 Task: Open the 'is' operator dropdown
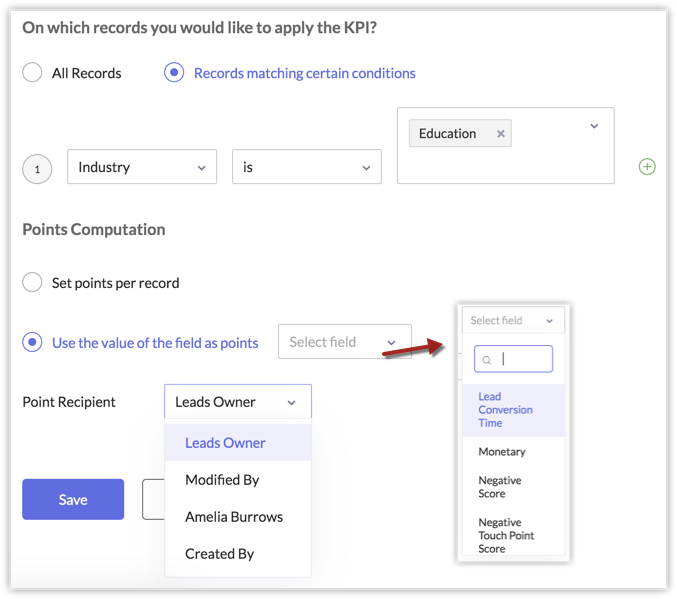(x=306, y=167)
